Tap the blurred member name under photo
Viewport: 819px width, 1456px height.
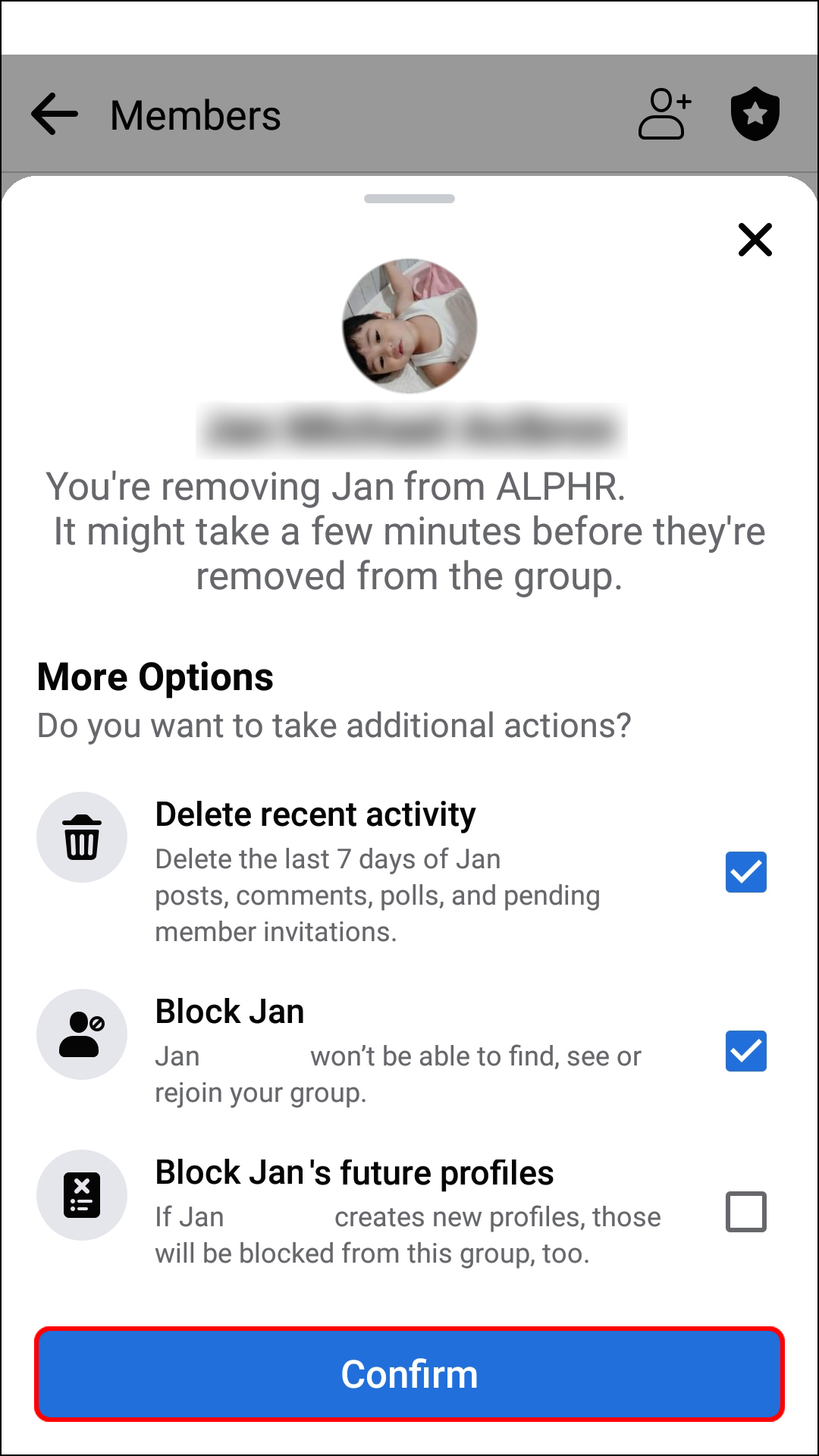[412, 430]
